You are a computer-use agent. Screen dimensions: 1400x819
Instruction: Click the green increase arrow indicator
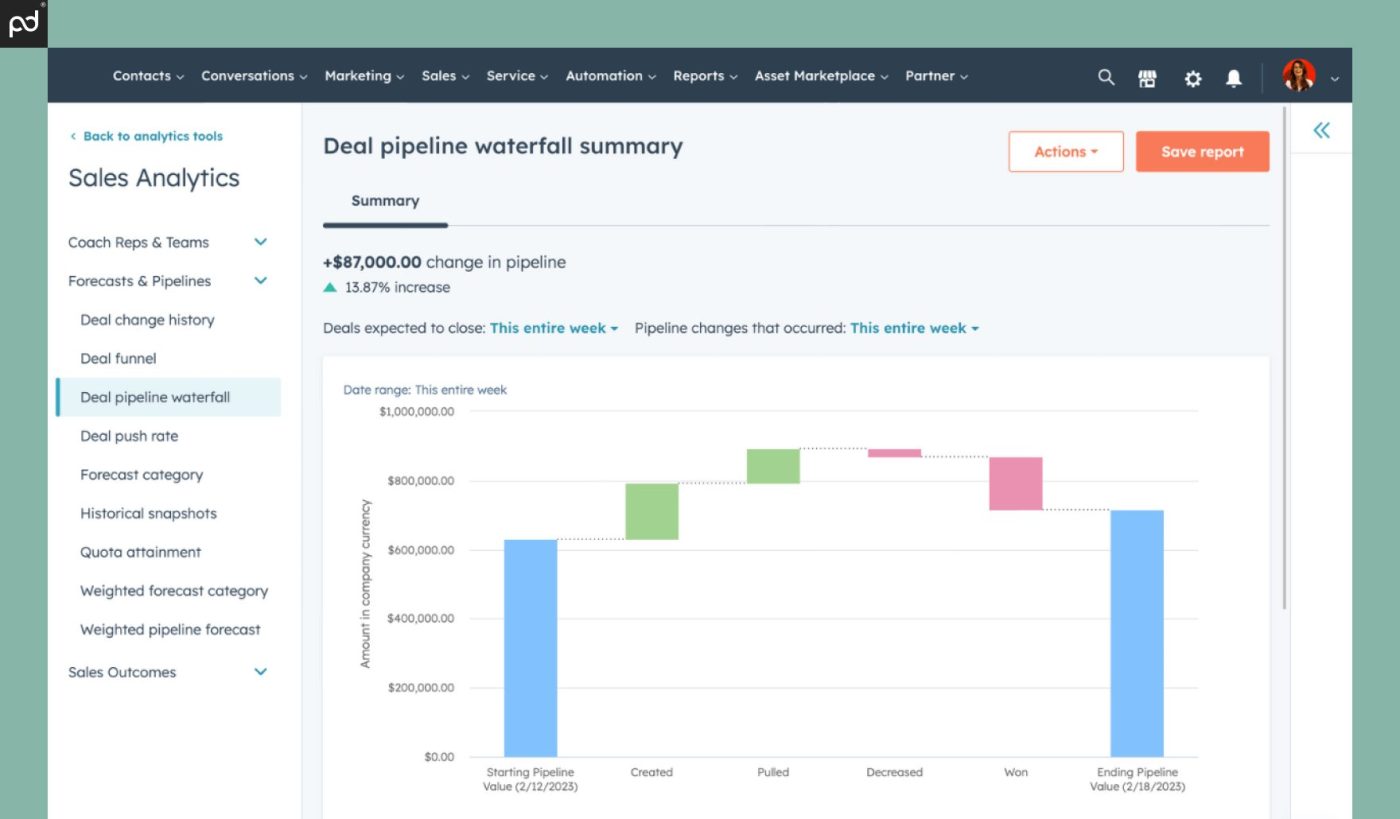[330, 287]
